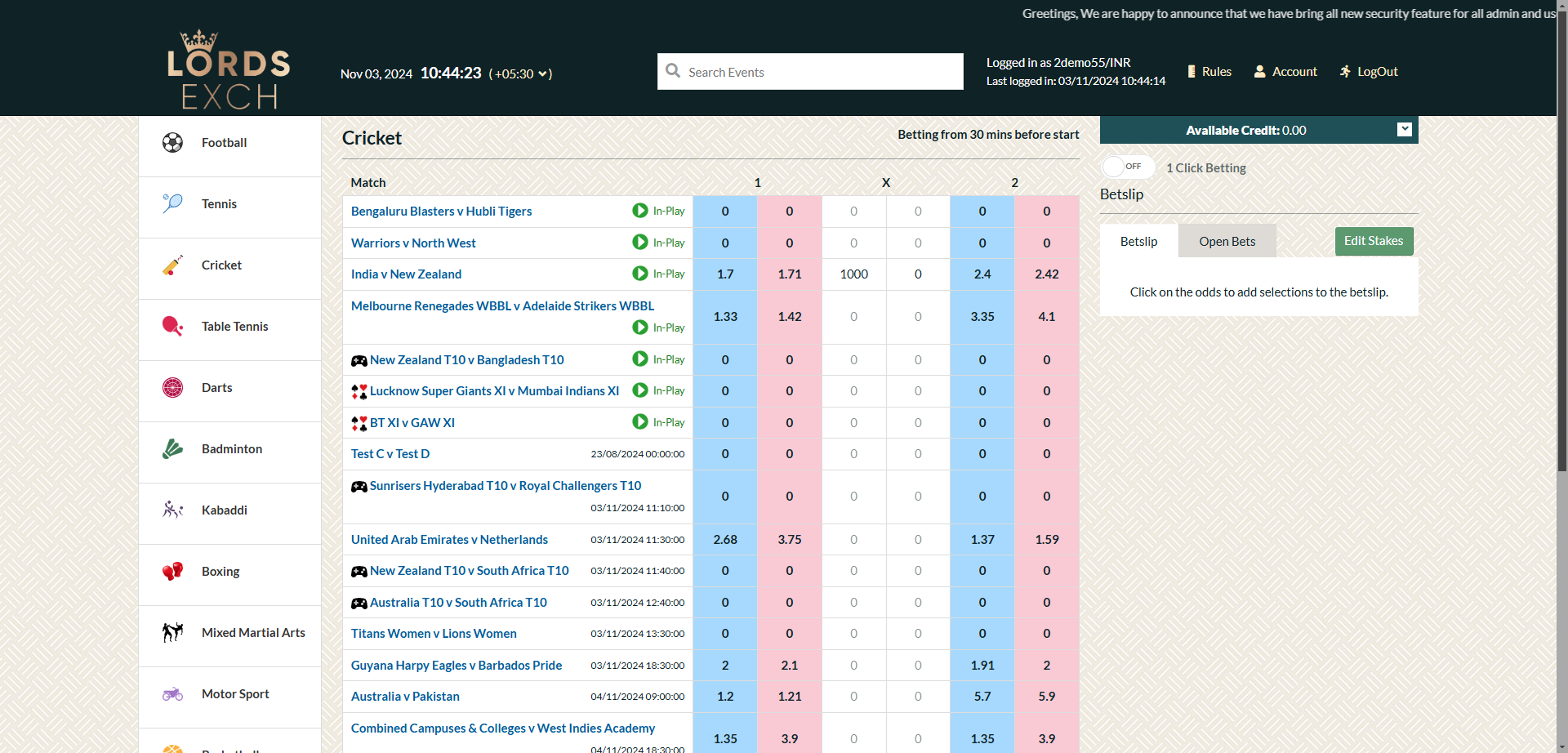Select back odds 1.7 for India

725,274
